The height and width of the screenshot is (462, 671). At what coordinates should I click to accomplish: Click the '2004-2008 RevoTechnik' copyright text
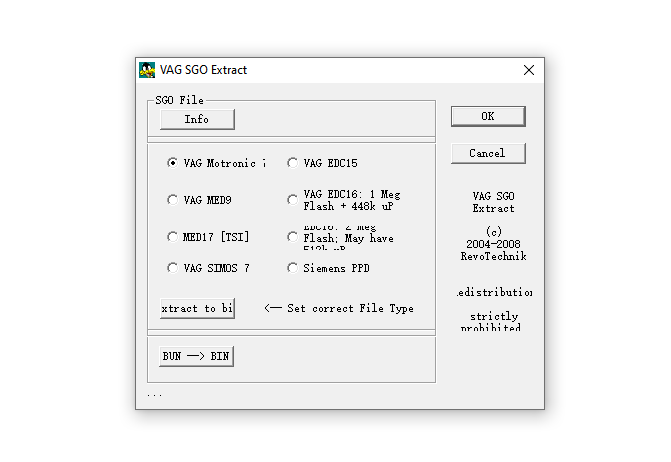tap(493, 250)
